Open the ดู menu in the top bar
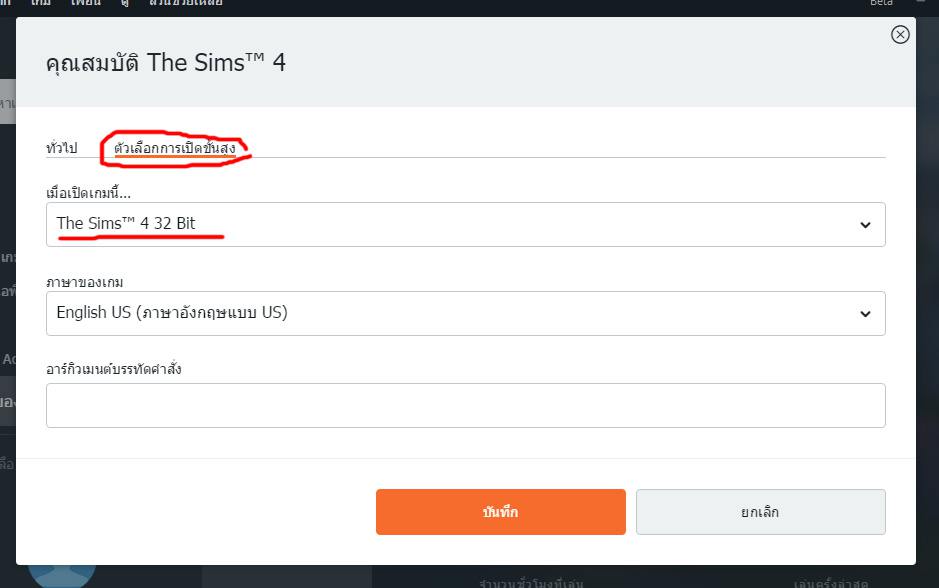 point(124,3)
